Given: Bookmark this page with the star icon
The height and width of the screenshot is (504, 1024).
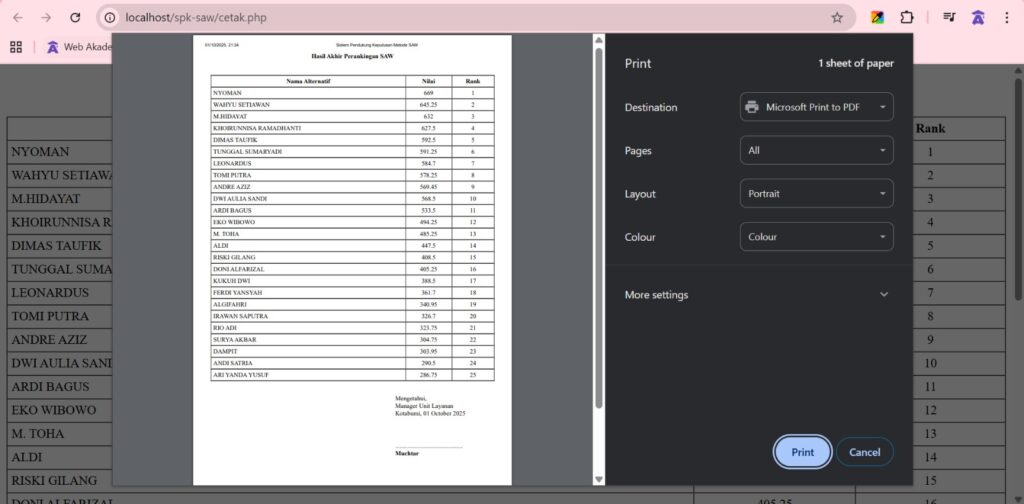Looking at the screenshot, I should pos(837,17).
